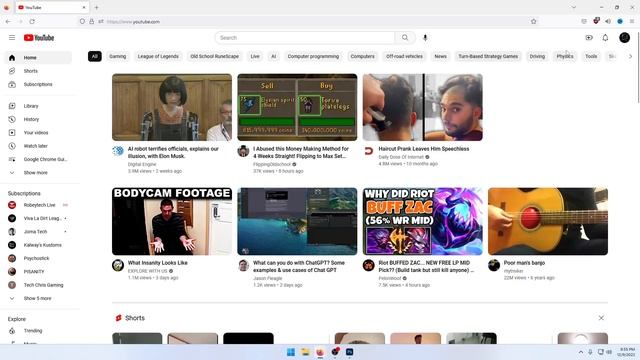
Task: Select the Physics filter chip
Action: click(x=565, y=56)
